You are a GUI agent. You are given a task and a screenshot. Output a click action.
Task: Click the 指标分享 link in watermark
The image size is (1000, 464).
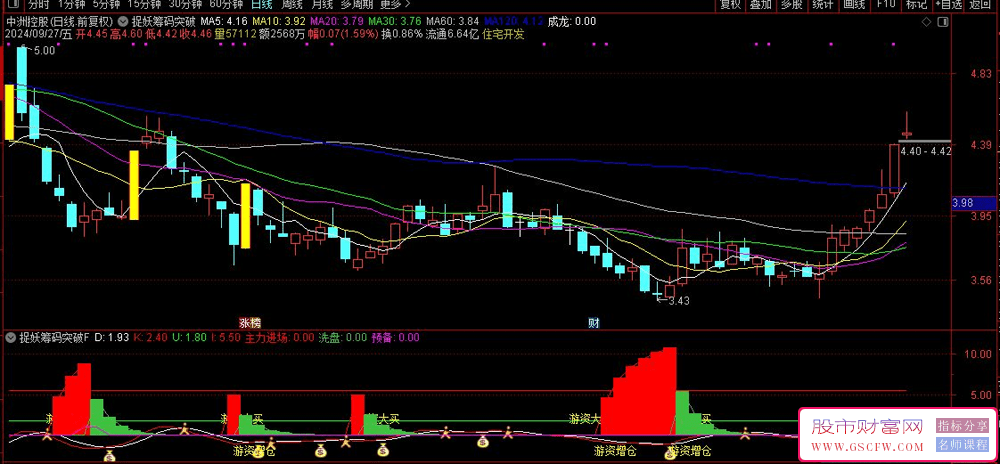[962, 426]
